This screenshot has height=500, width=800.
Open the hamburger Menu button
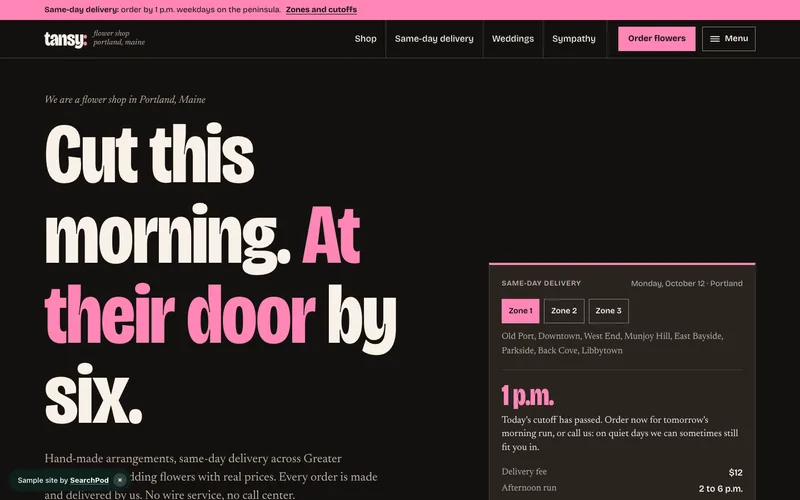[729, 39]
